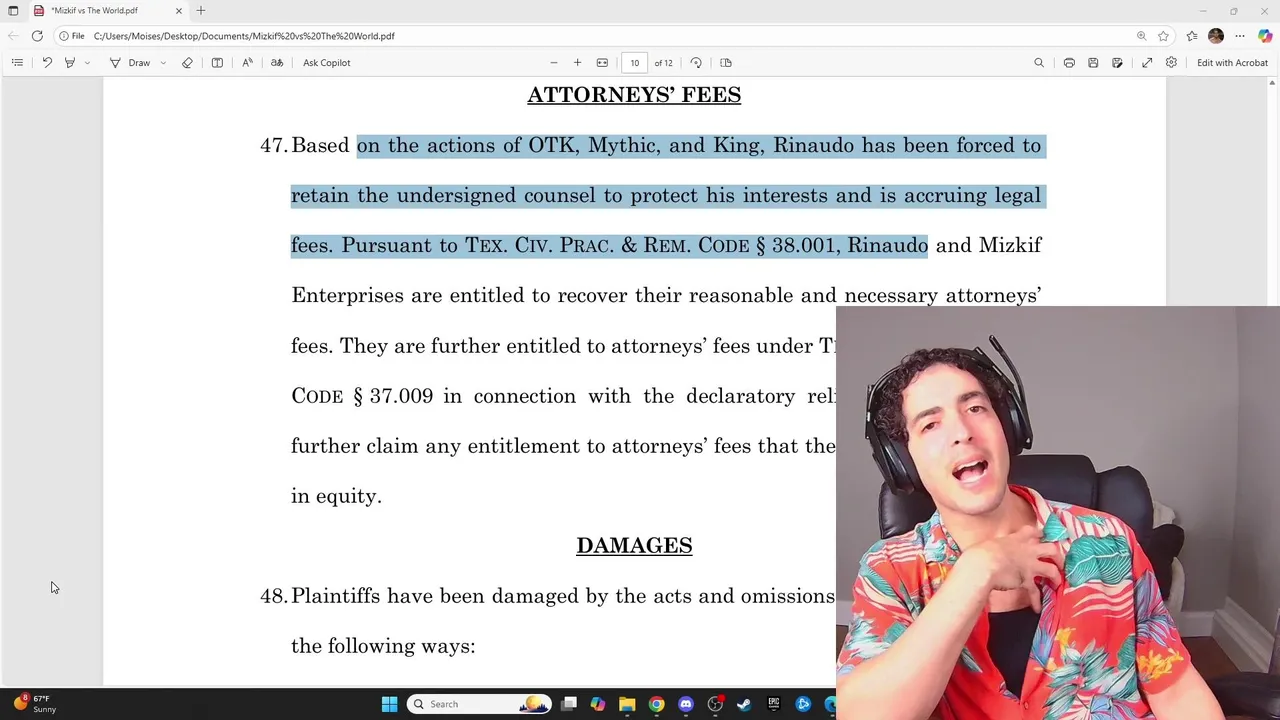Open the weather widget showing 67°F Sunny

[x=35, y=704]
